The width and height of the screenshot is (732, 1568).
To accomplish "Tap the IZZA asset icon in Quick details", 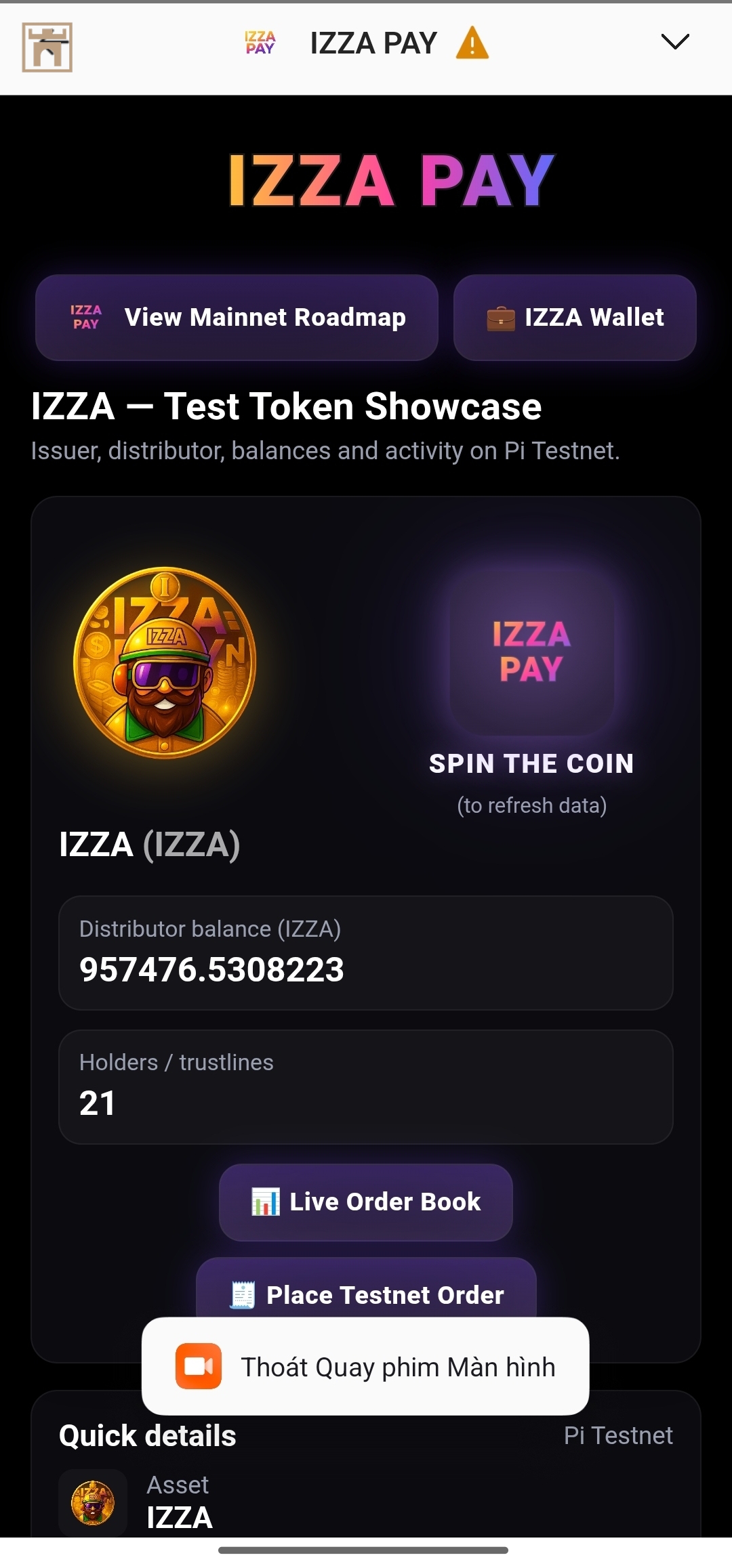I will point(93,1502).
